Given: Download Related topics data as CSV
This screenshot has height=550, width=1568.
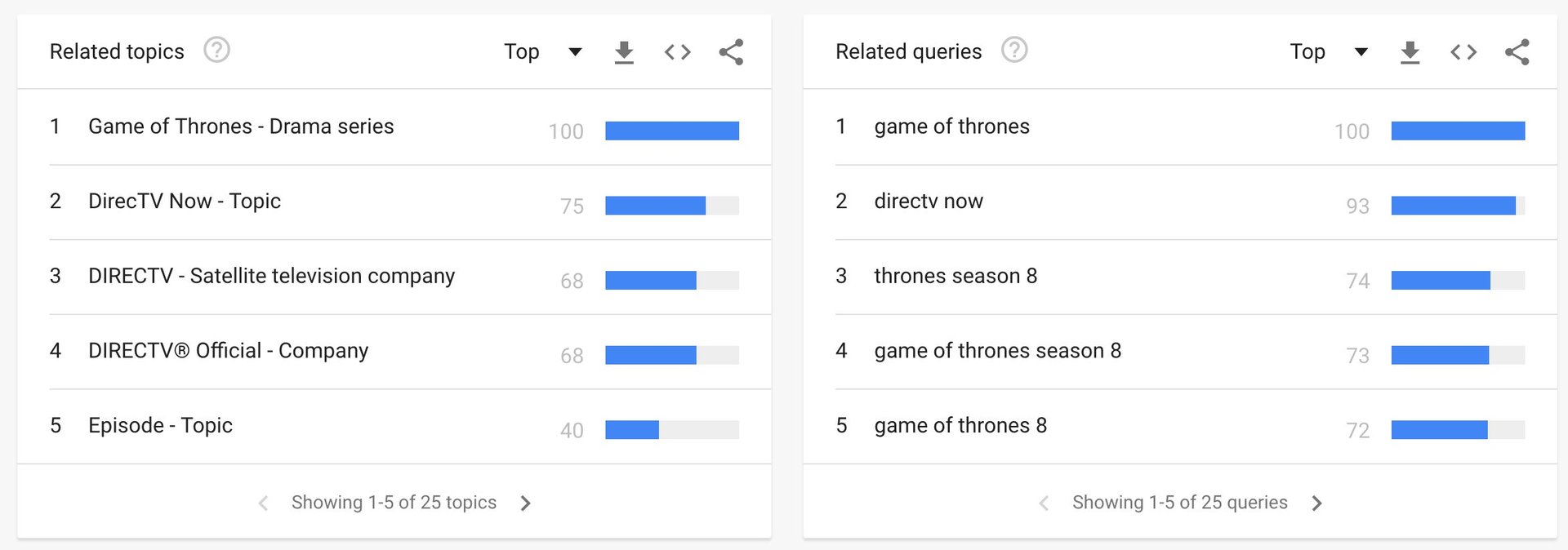Looking at the screenshot, I should 624,52.
